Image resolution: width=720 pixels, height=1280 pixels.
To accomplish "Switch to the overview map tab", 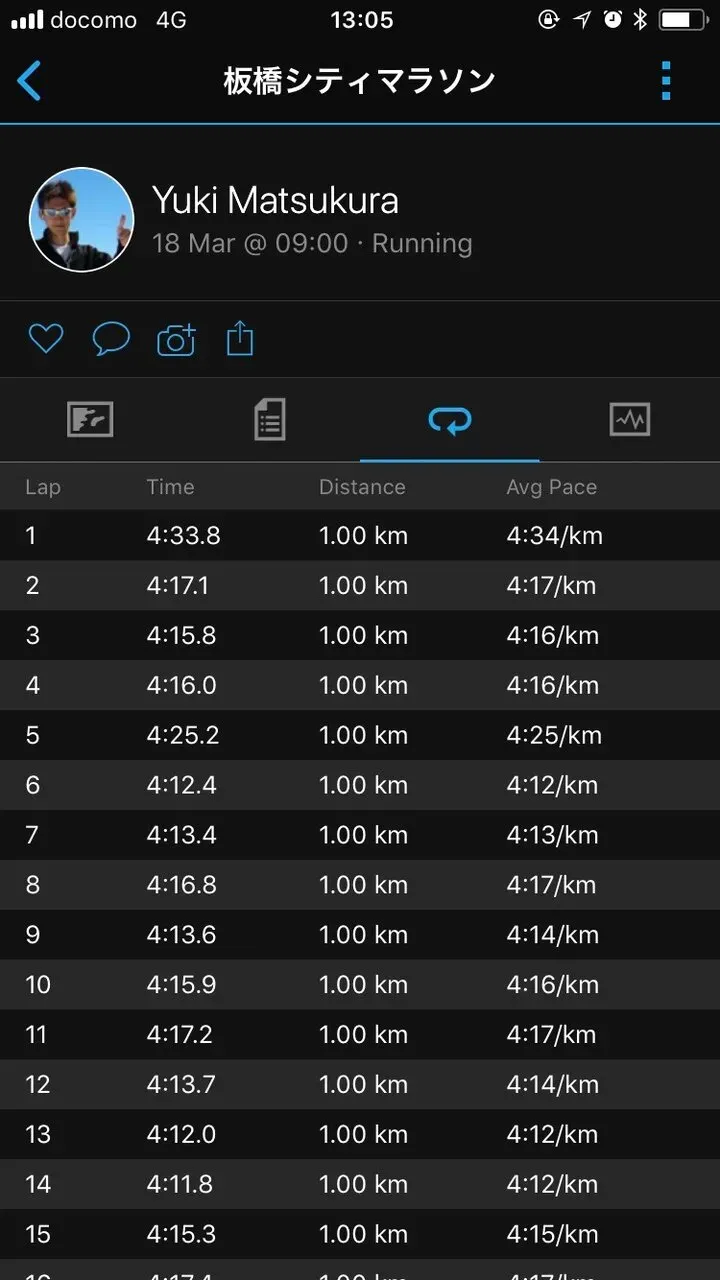I will click(x=90, y=420).
